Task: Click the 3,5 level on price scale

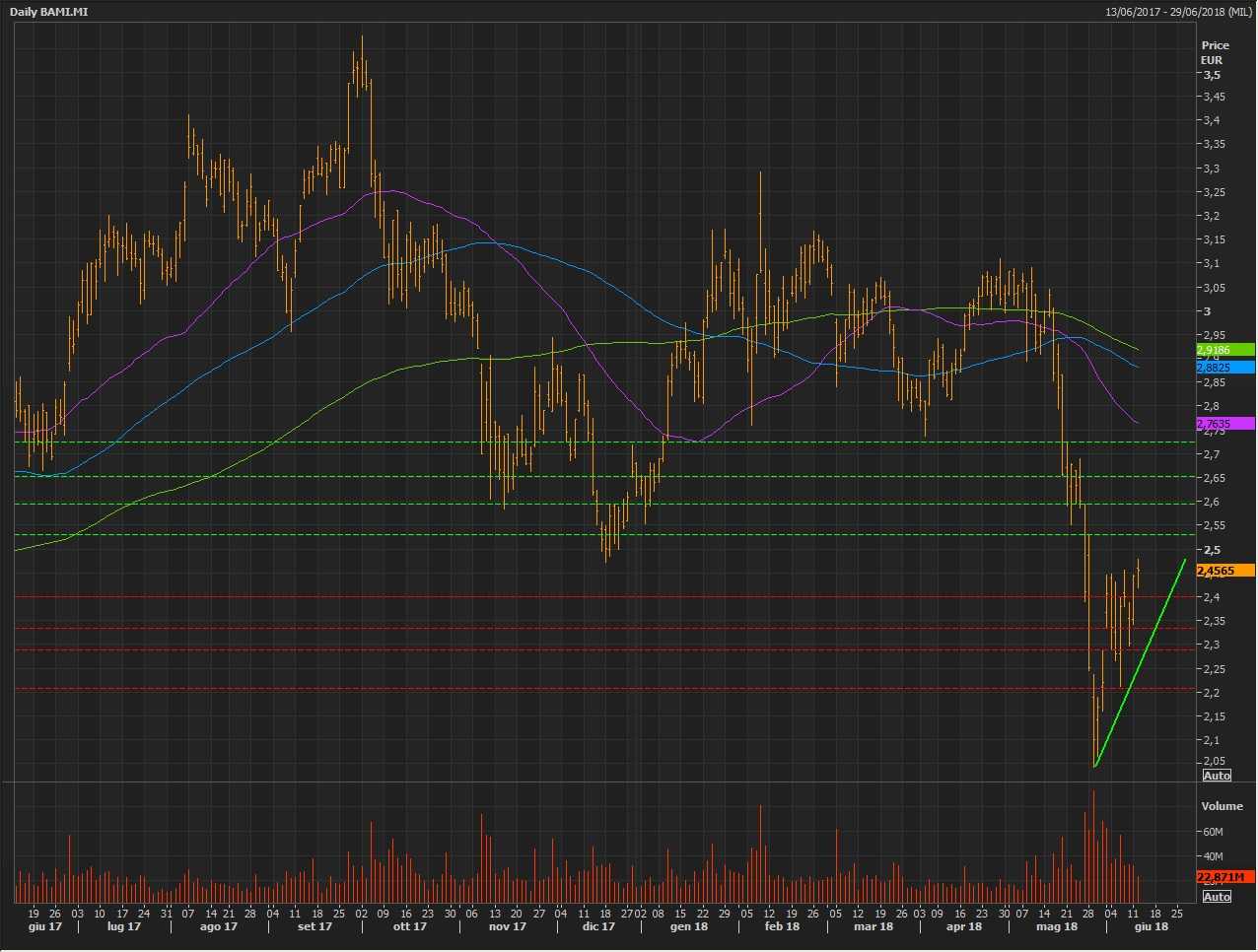Action: click(x=1212, y=75)
